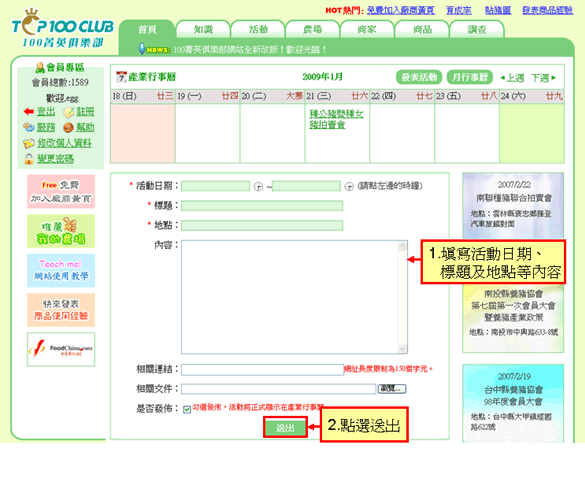
Task: Click the 標題 title input field
Action: (x=262, y=206)
